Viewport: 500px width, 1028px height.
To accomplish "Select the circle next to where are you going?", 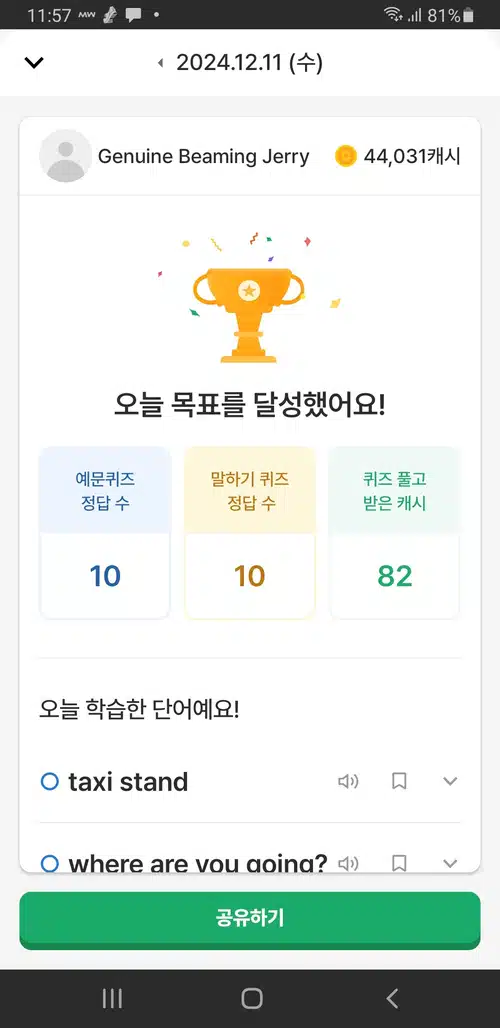I will 50,863.
